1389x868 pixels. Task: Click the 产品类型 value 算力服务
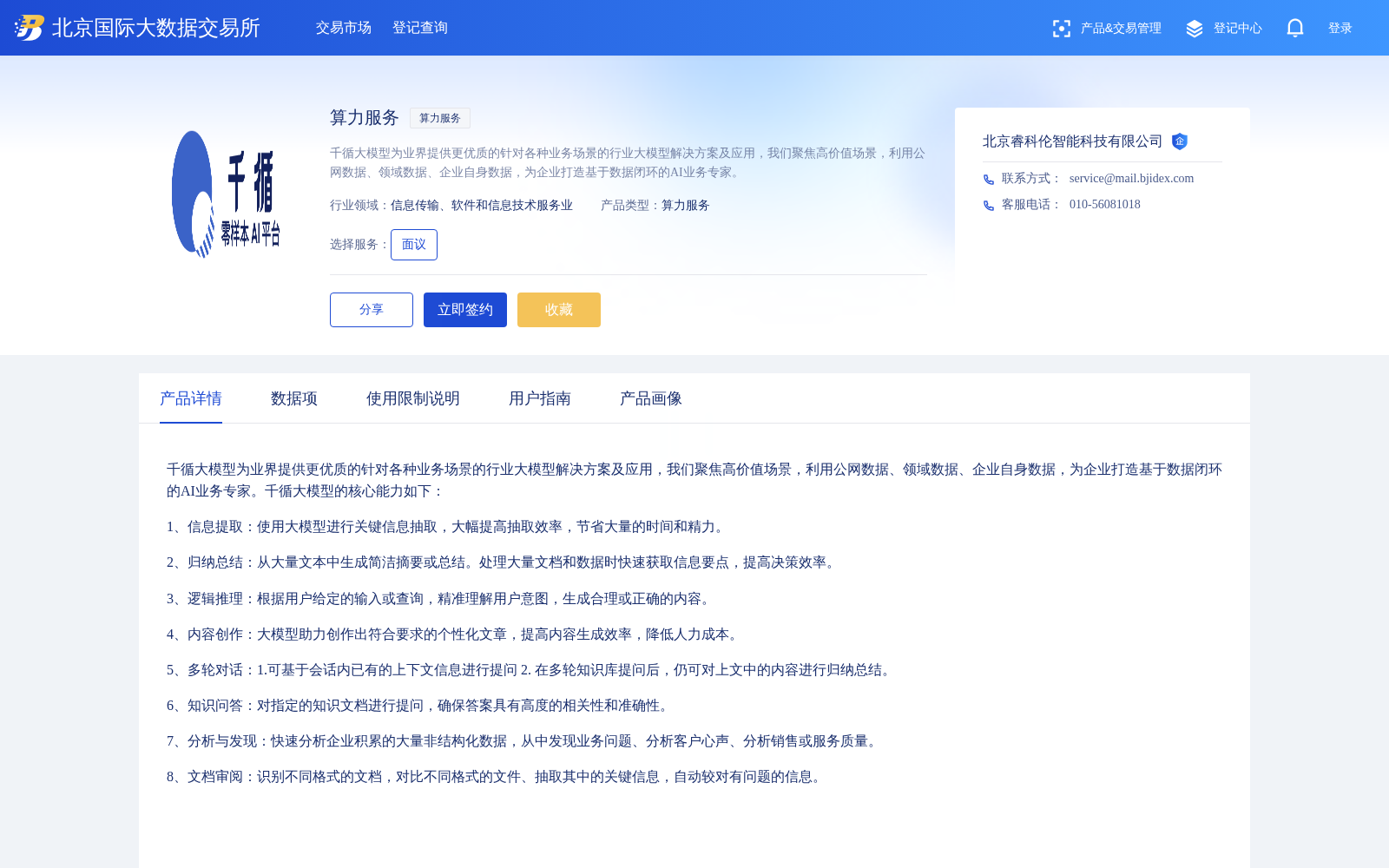click(686, 206)
